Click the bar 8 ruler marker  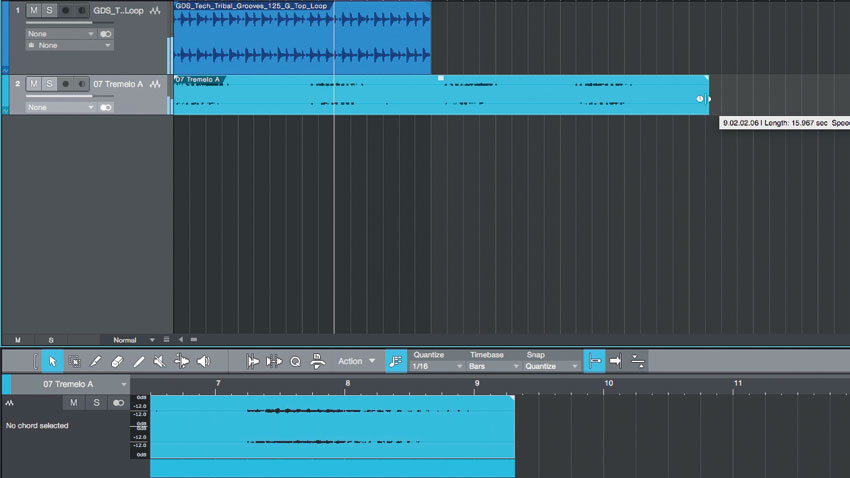347,383
